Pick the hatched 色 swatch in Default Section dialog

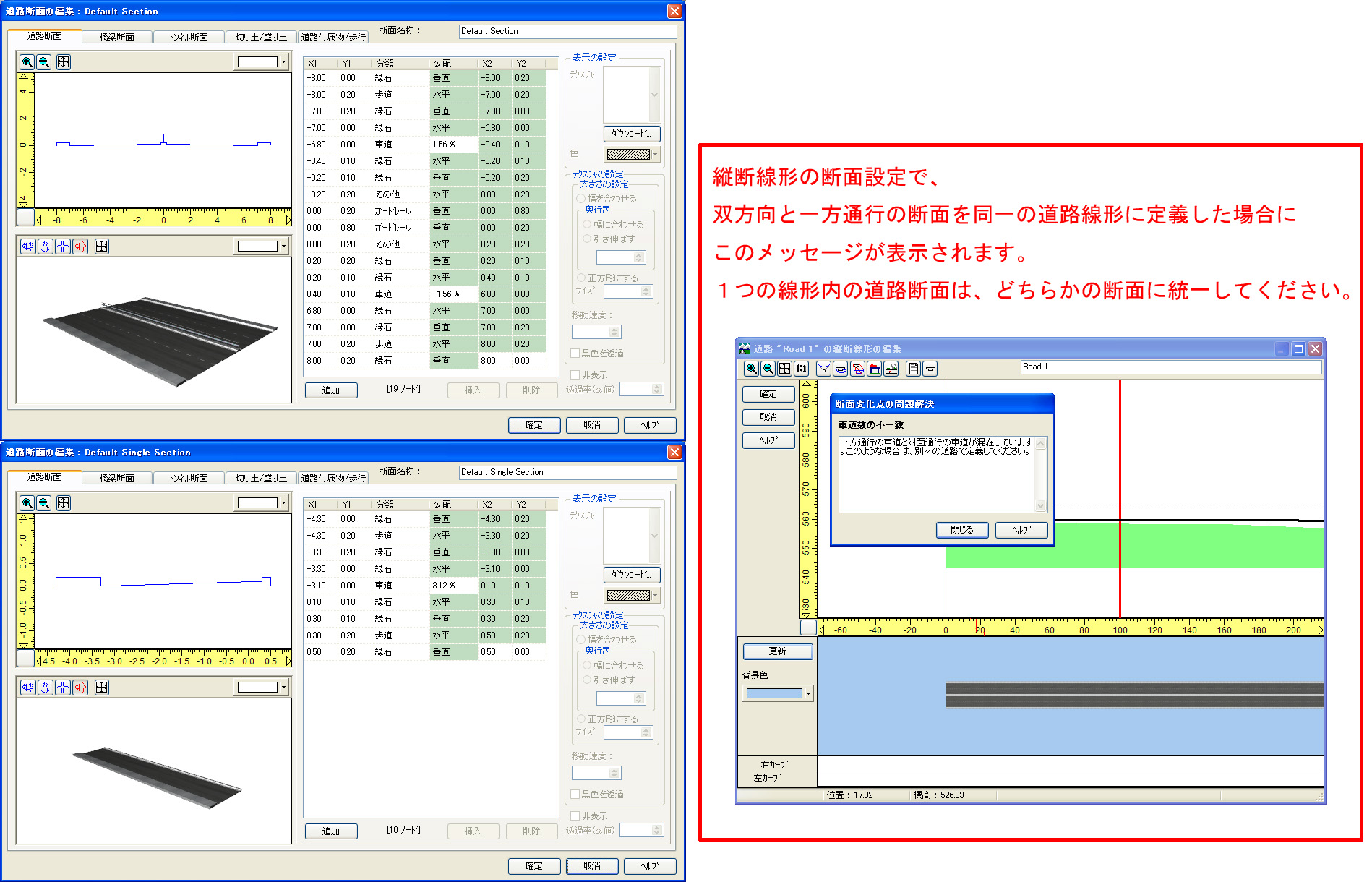tap(628, 154)
